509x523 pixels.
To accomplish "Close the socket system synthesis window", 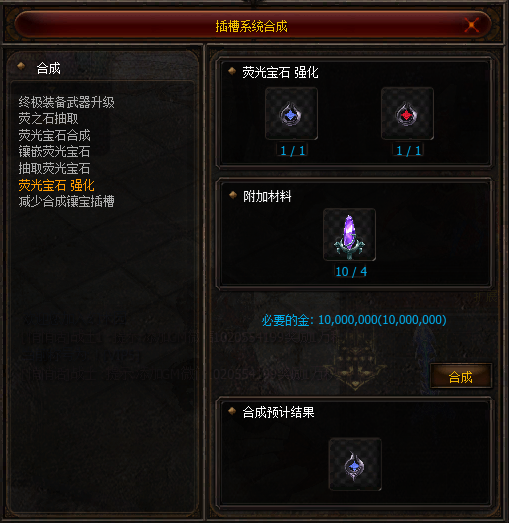I will pyautogui.click(x=472, y=25).
